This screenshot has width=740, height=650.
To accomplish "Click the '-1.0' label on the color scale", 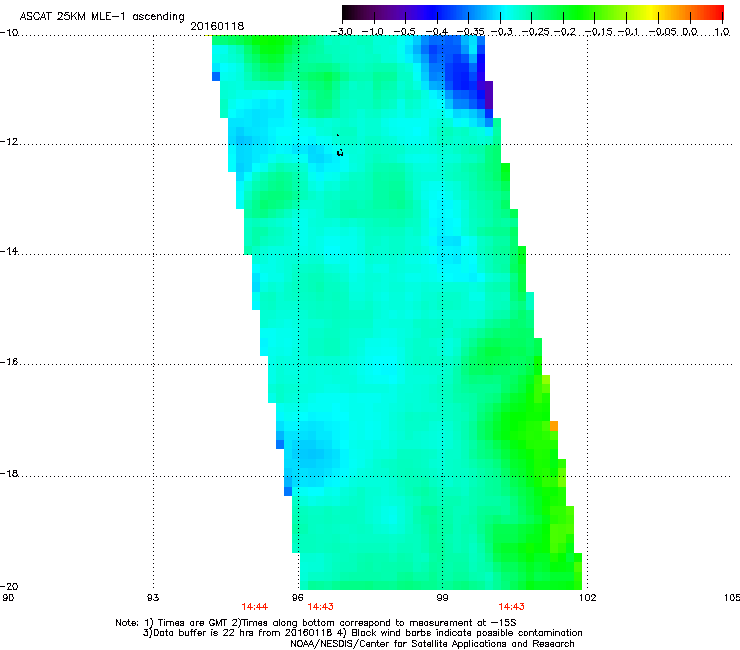I will pos(373,32).
